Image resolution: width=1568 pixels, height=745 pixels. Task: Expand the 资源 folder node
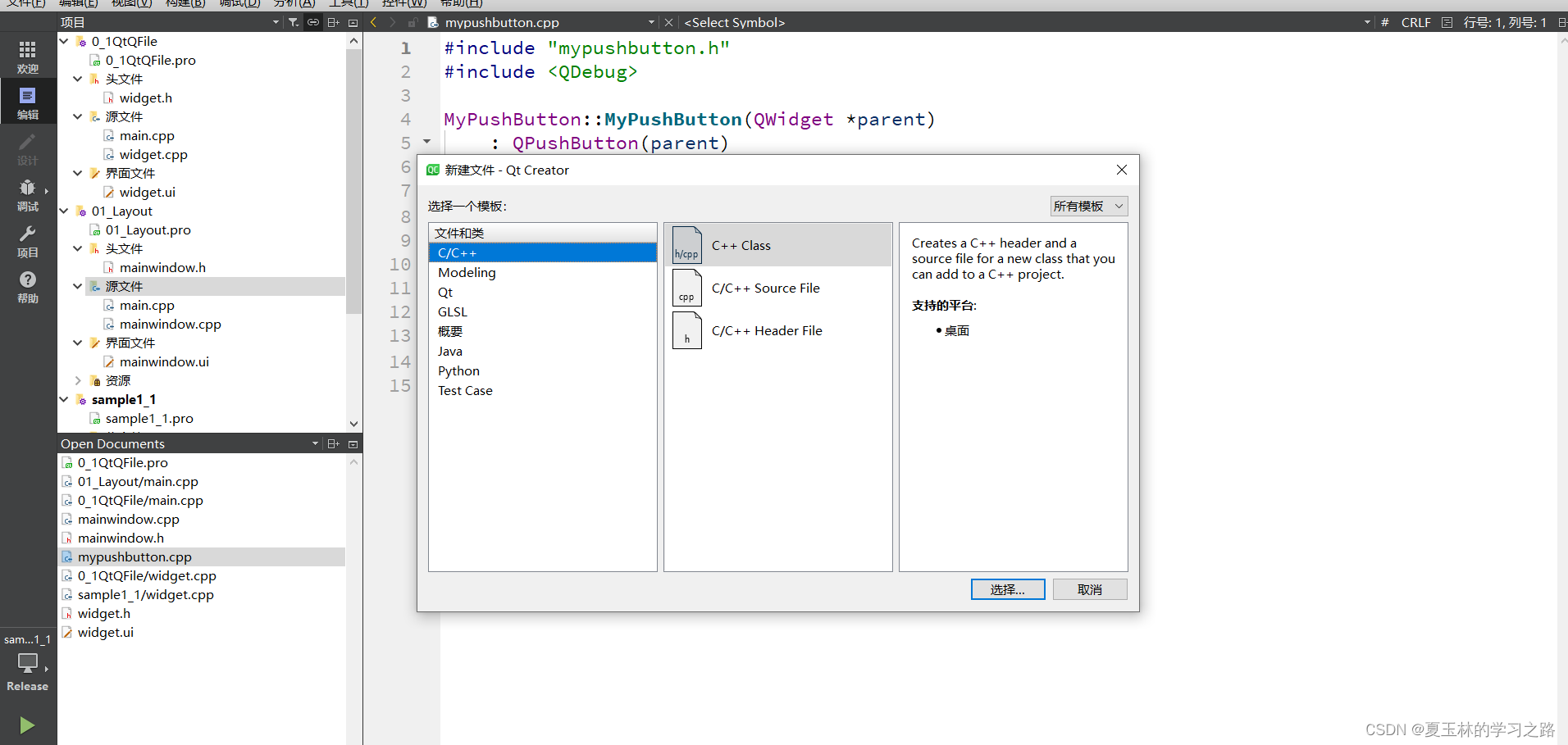coord(78,380)
